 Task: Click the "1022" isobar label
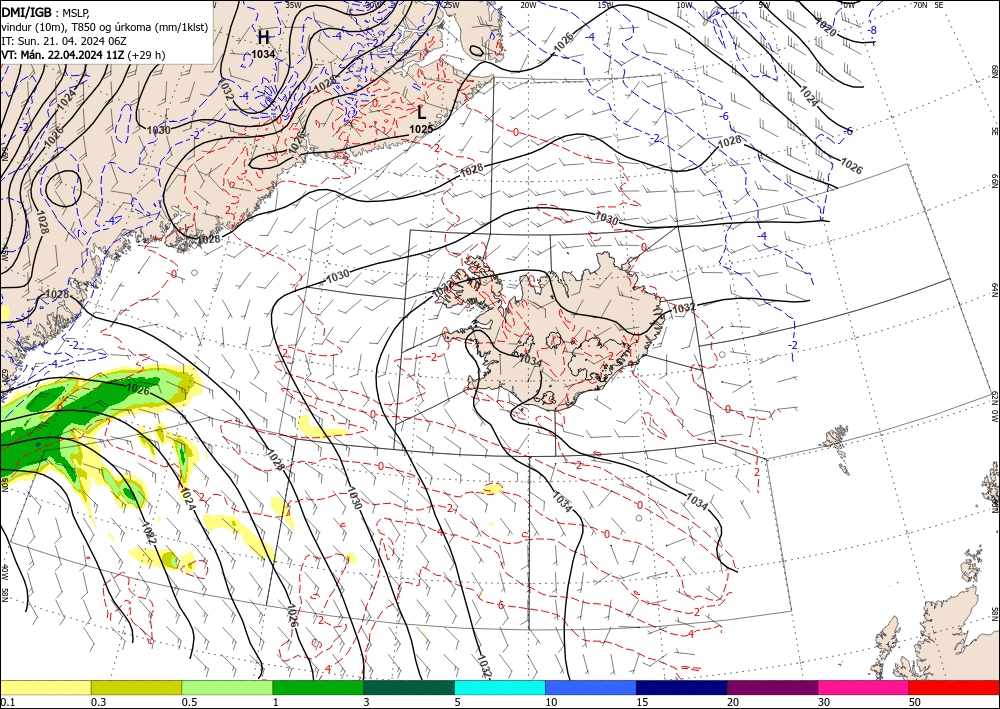(x=149, y=532)
